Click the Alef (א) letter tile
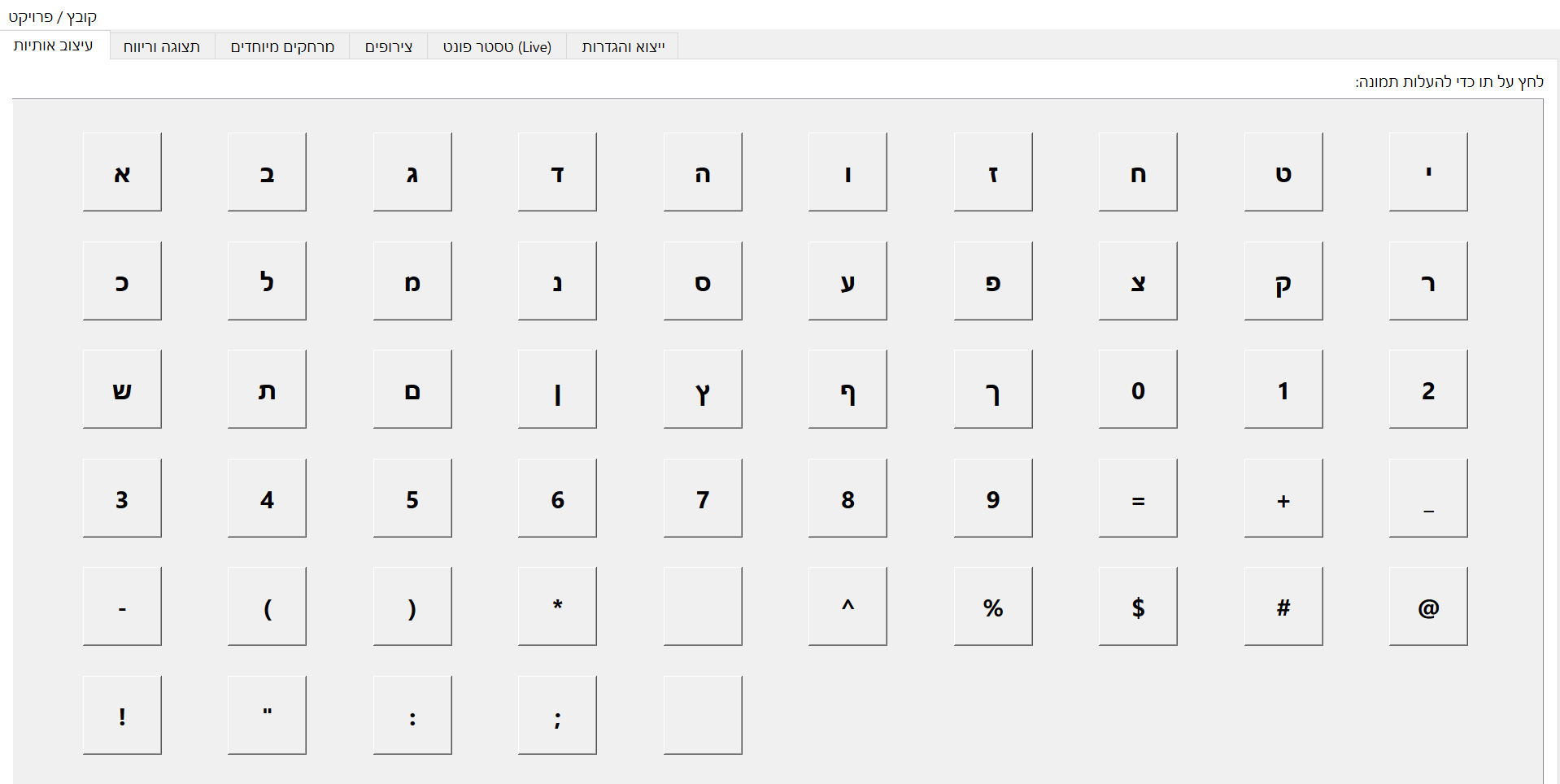This screenshot has width=1560, height=784. coord(122,172)
